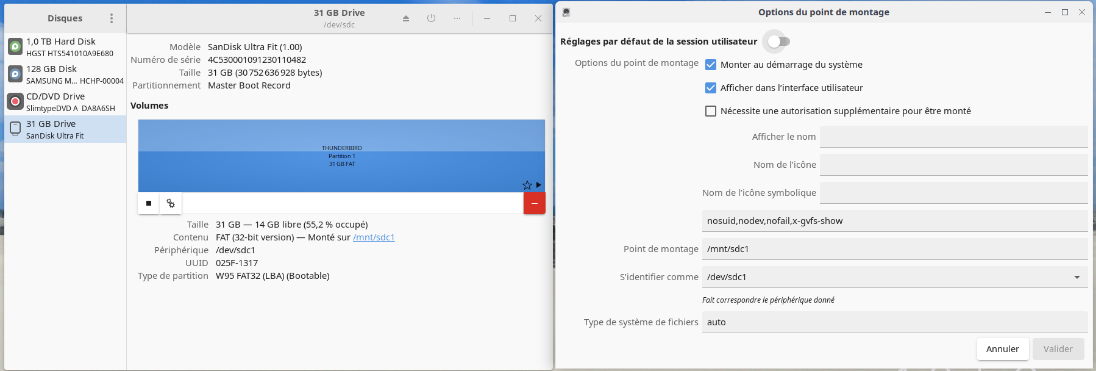Click the mount options field 'nosuid,nodev,nofail,x-gvfs-show'
Image resolution: width=1096 pixels, height=371 pixels.
point(894,221)
